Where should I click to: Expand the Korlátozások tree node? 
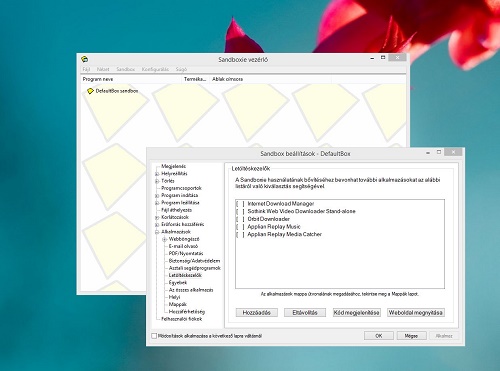(x=157, y=217)
